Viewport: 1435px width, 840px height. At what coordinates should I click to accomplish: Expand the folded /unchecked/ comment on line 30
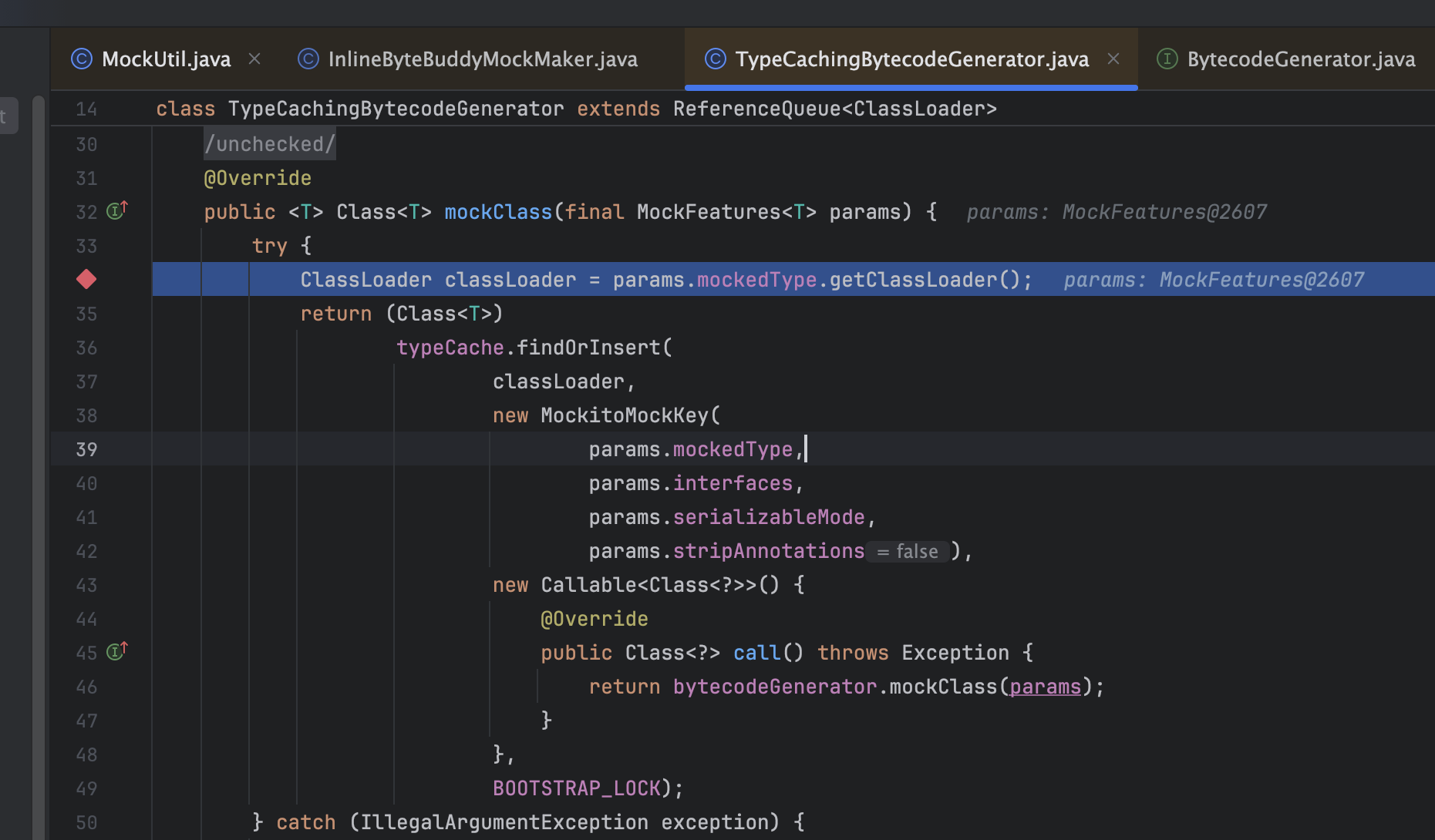[270, 144]
